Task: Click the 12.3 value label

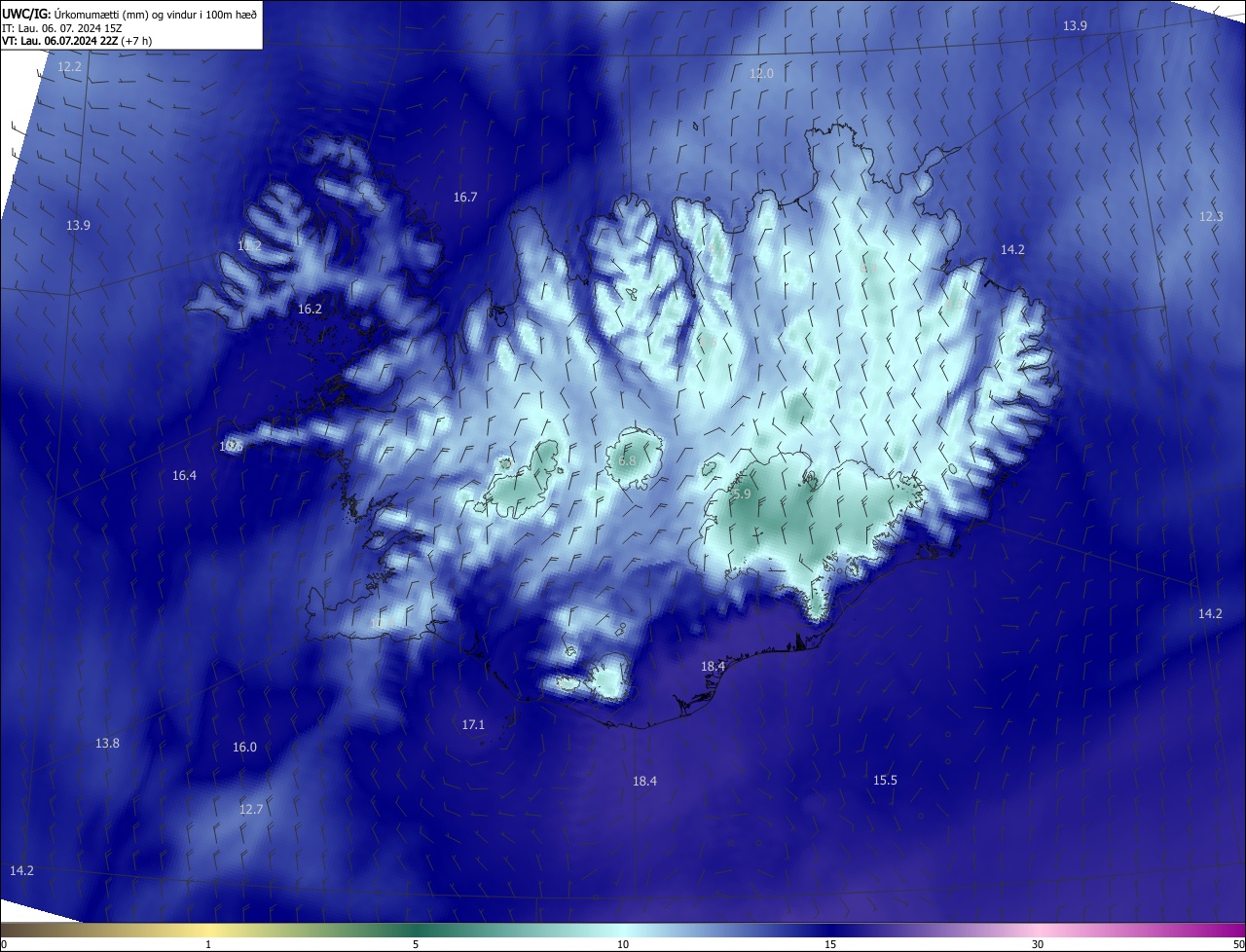Action: 1211,217
